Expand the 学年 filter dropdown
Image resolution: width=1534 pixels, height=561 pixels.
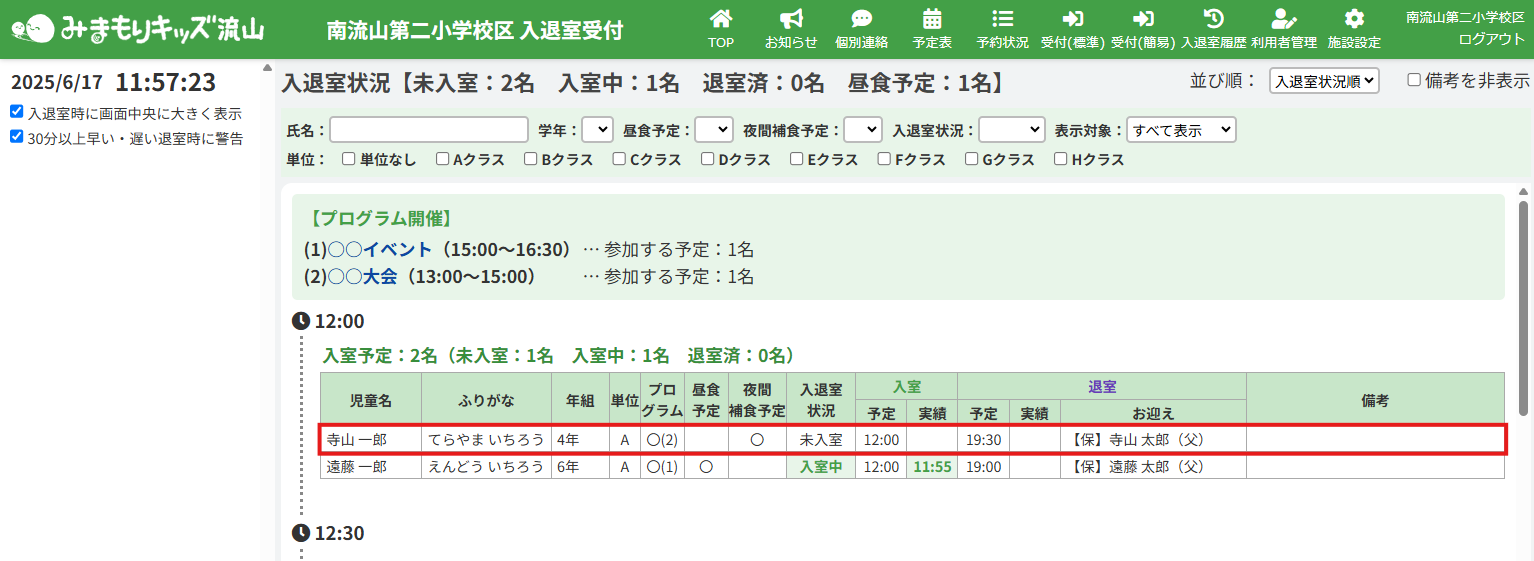click(x=597, y=130)
